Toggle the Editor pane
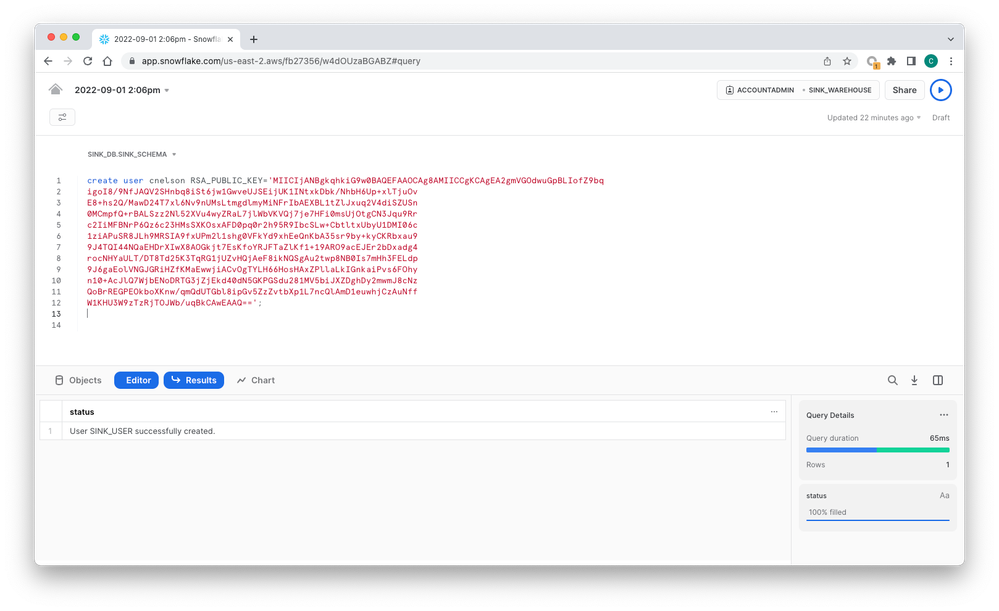999x611 pixels. pyautogui.click(x=136, y=380)
